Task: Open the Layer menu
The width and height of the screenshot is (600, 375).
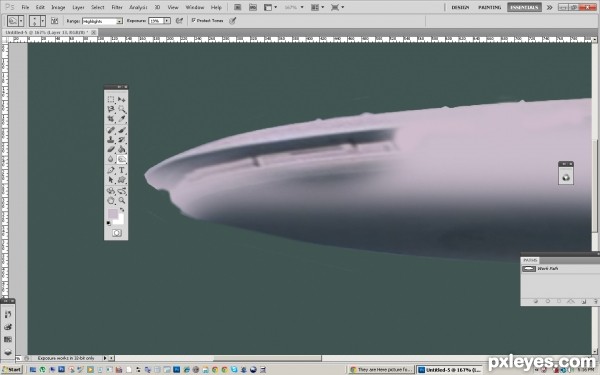Action: click(78, 7)
